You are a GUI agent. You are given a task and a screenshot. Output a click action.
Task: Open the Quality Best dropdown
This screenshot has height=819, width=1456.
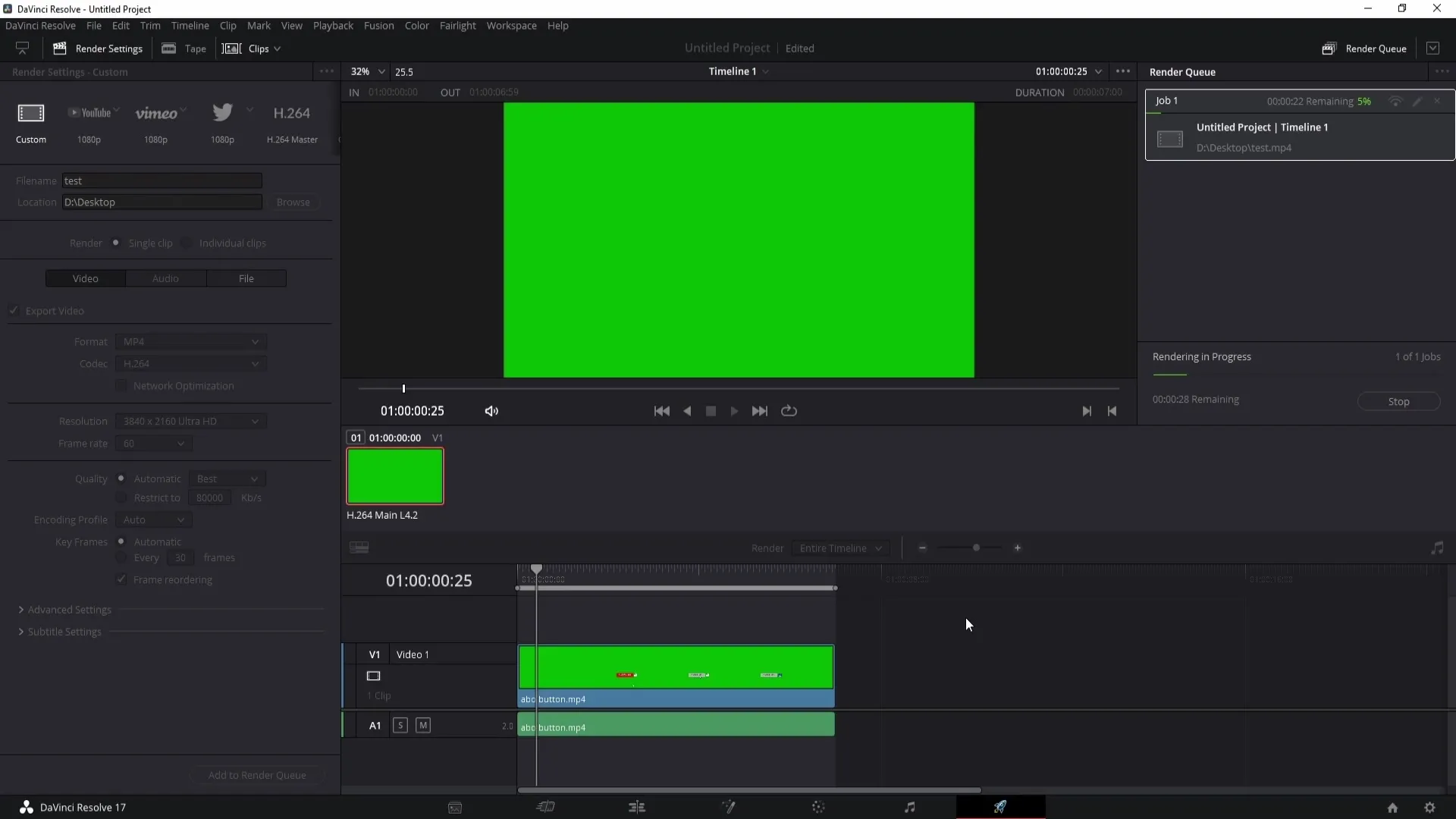tap(227, 479)
